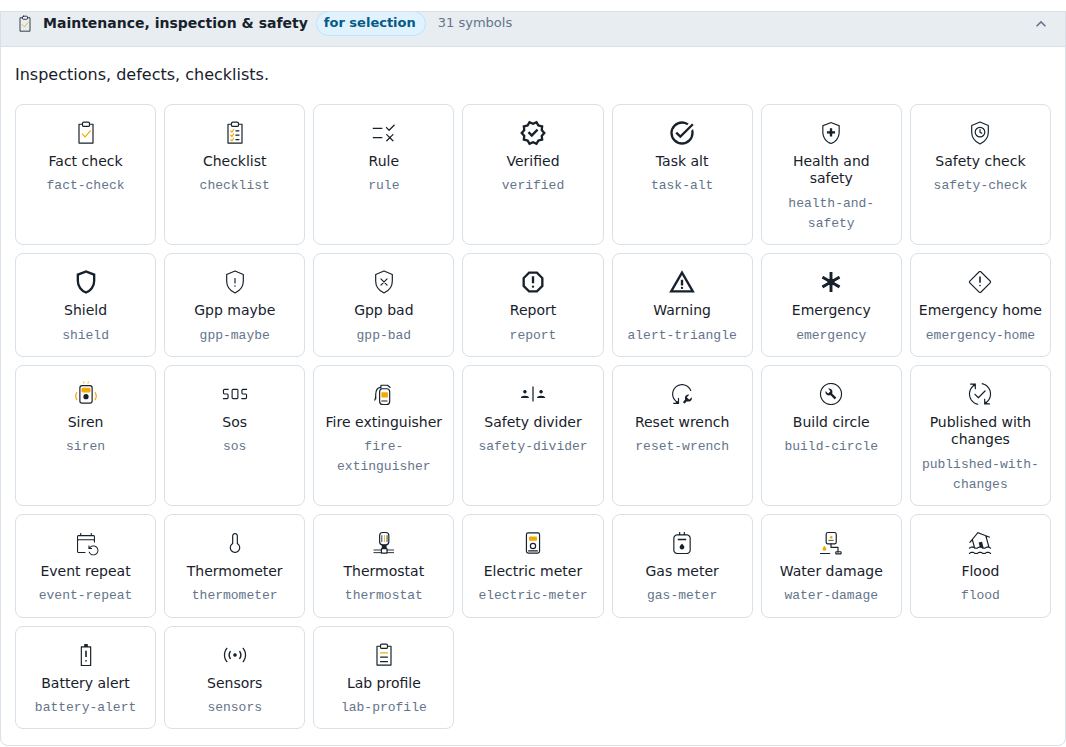Pick the Checklist symbol icon

click(235, 133)
